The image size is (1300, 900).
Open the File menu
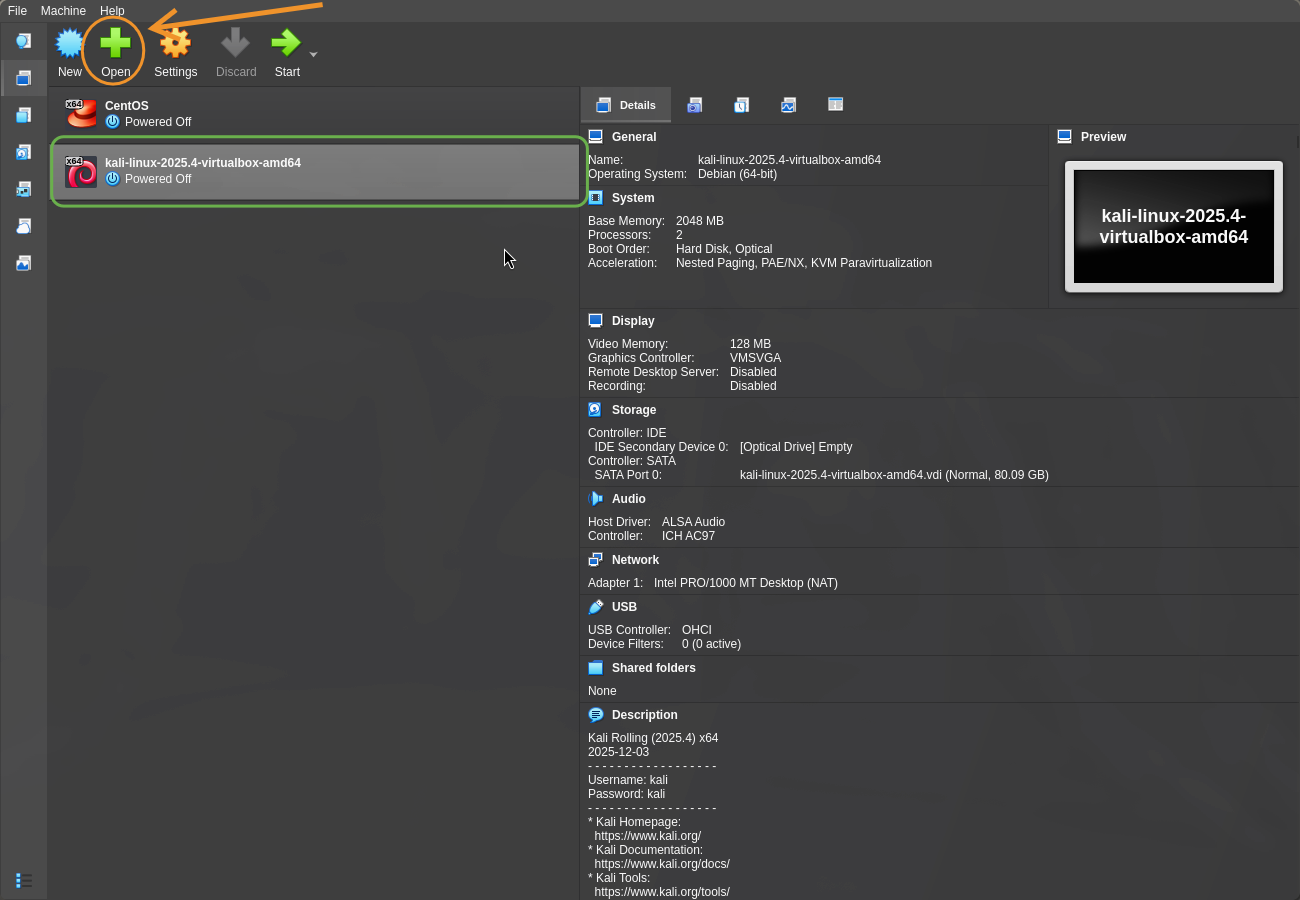(x=17, y=11)
